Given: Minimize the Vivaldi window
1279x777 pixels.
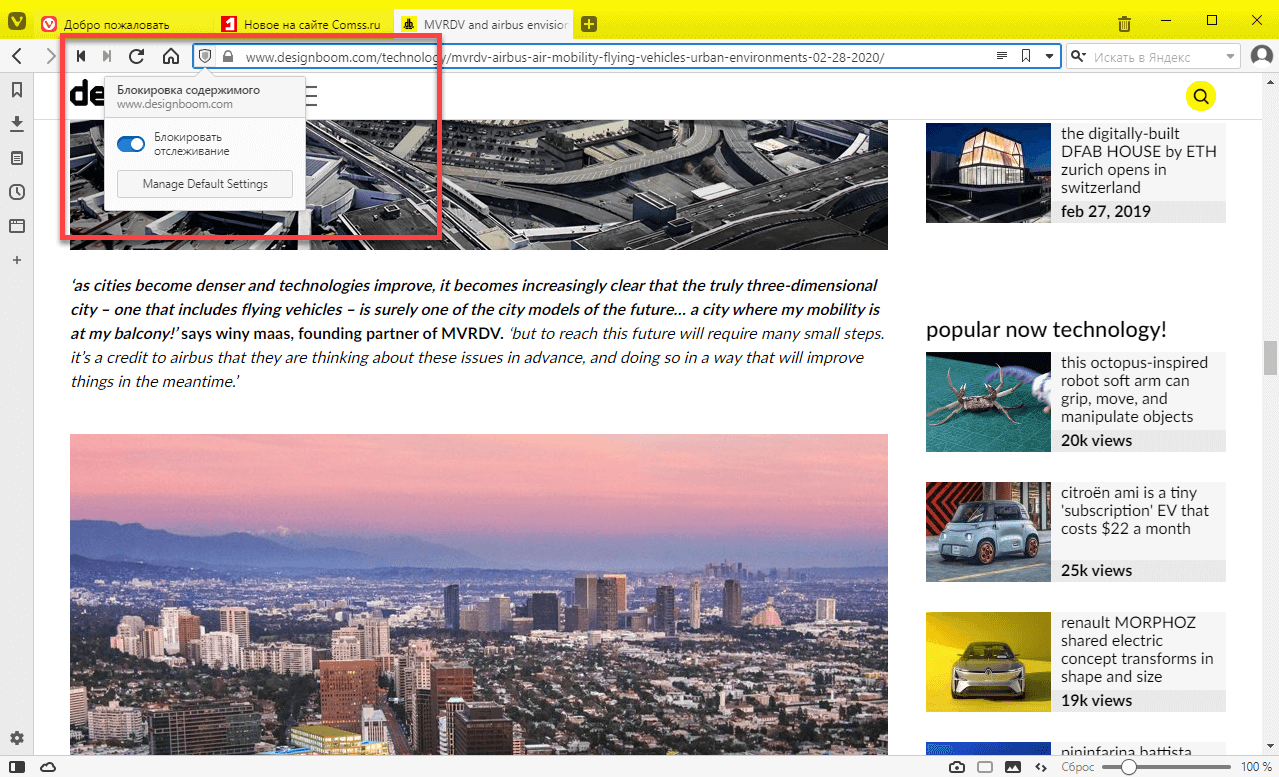Looking at the screenshot, I should tap(1166, 21).
